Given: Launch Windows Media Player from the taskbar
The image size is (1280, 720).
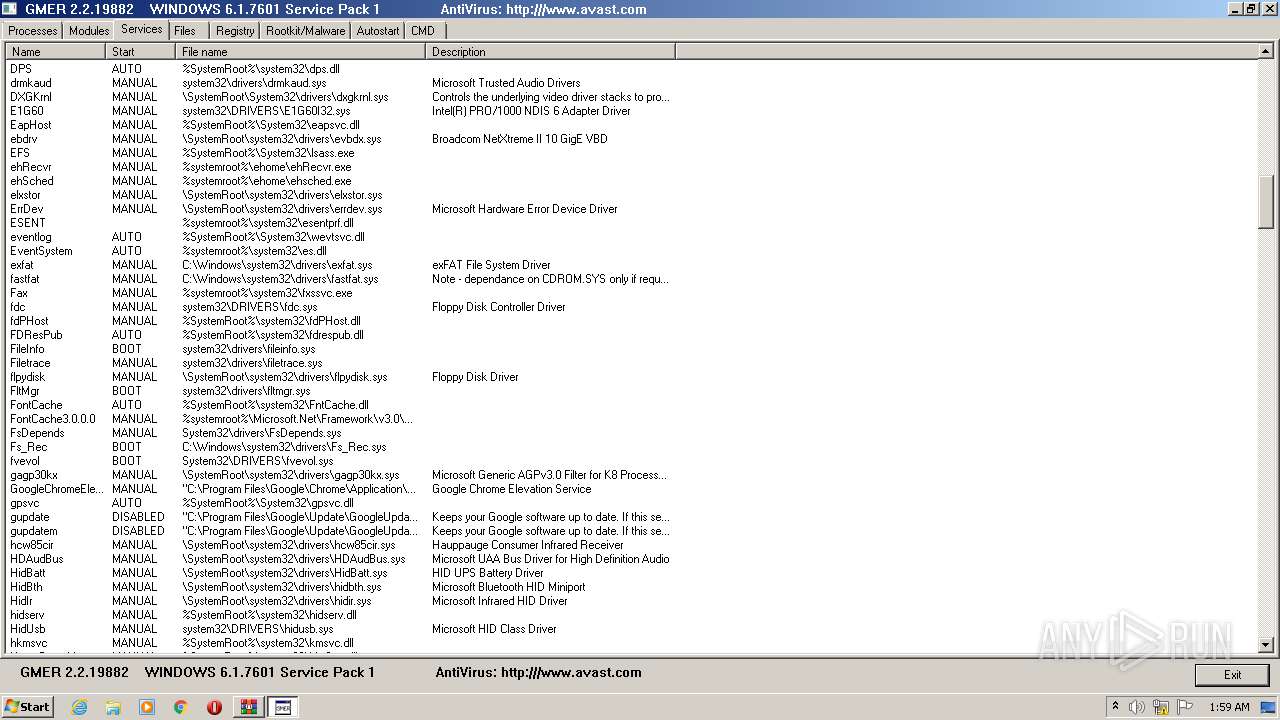Looking at the screenshot, I should click(147, 707).
